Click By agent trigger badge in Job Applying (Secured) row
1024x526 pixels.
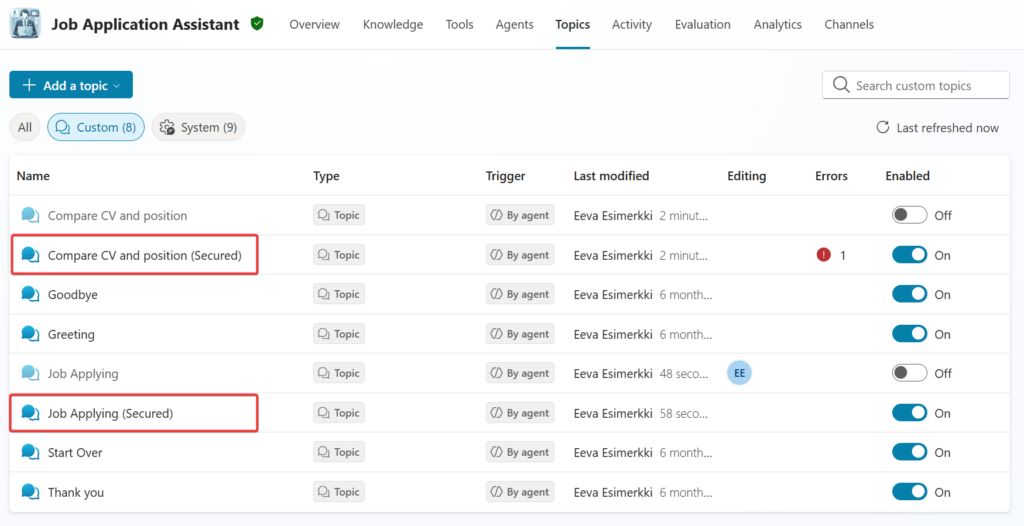click(x=520, y=413)
